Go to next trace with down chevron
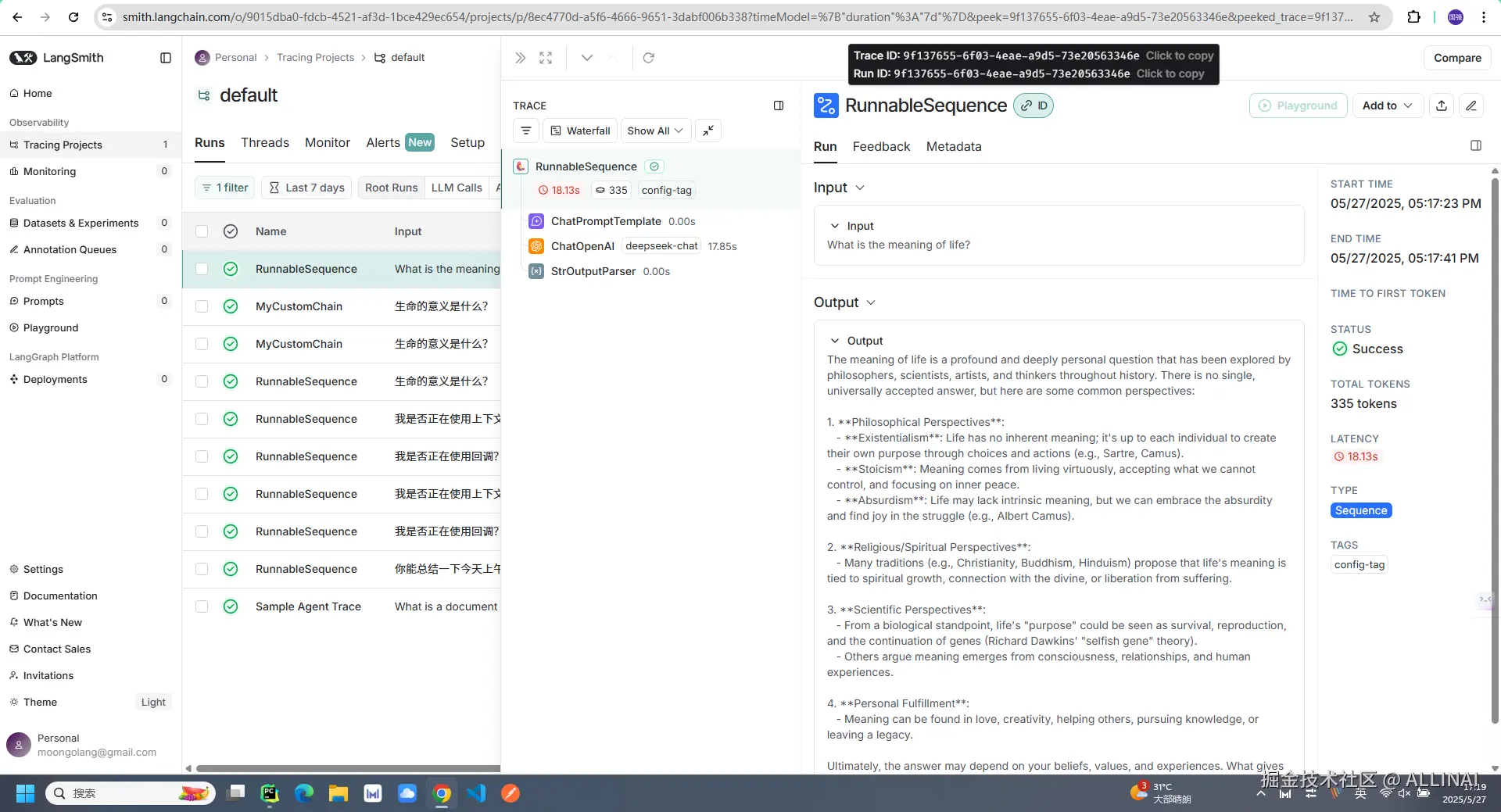The height and width of the screenshot is (812, 1501). (587, 58)
